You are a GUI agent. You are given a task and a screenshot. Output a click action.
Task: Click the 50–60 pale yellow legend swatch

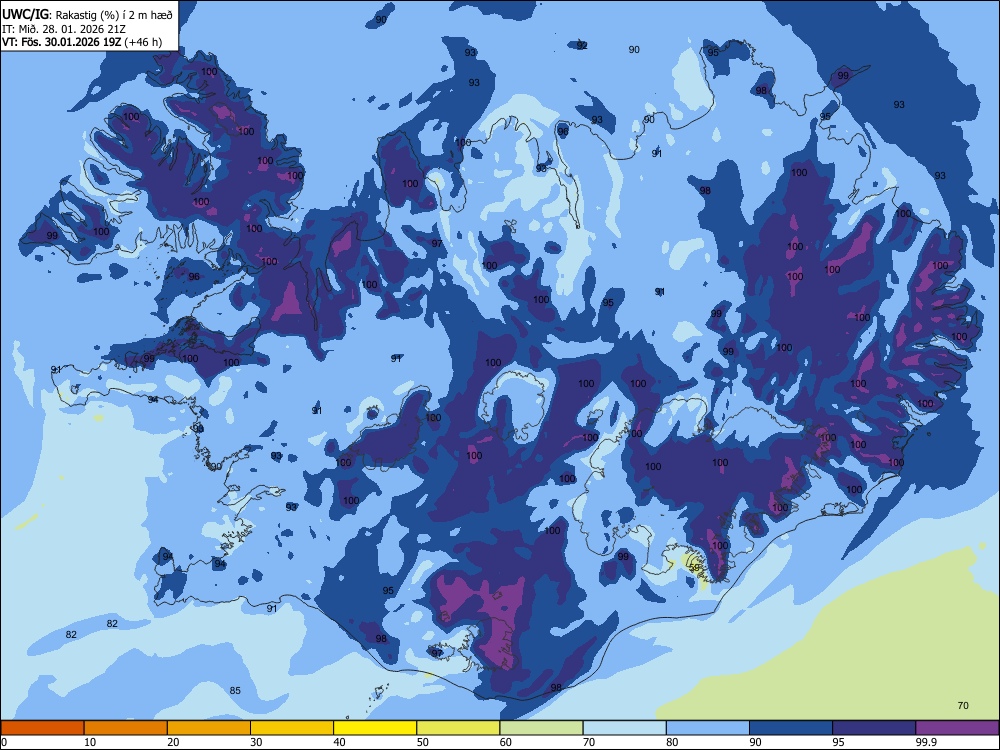458,728
